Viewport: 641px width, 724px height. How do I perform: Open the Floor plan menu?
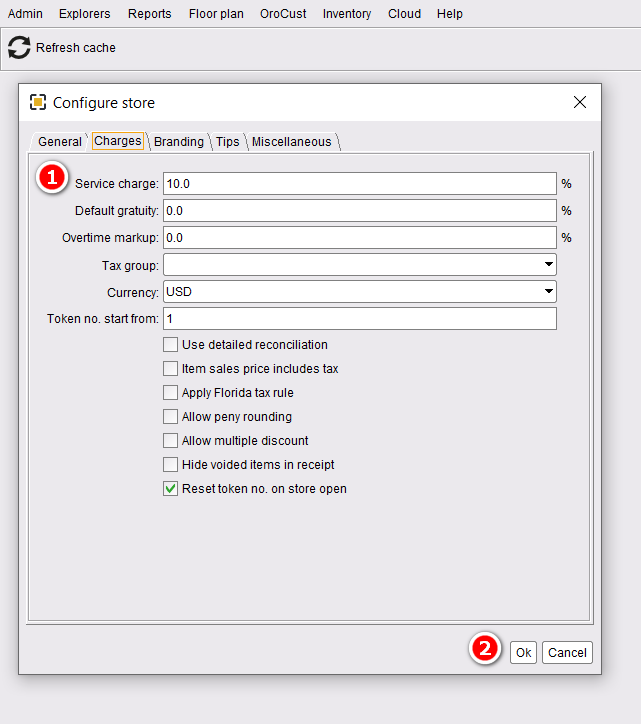pyautogui.click(x=216, y=14)
